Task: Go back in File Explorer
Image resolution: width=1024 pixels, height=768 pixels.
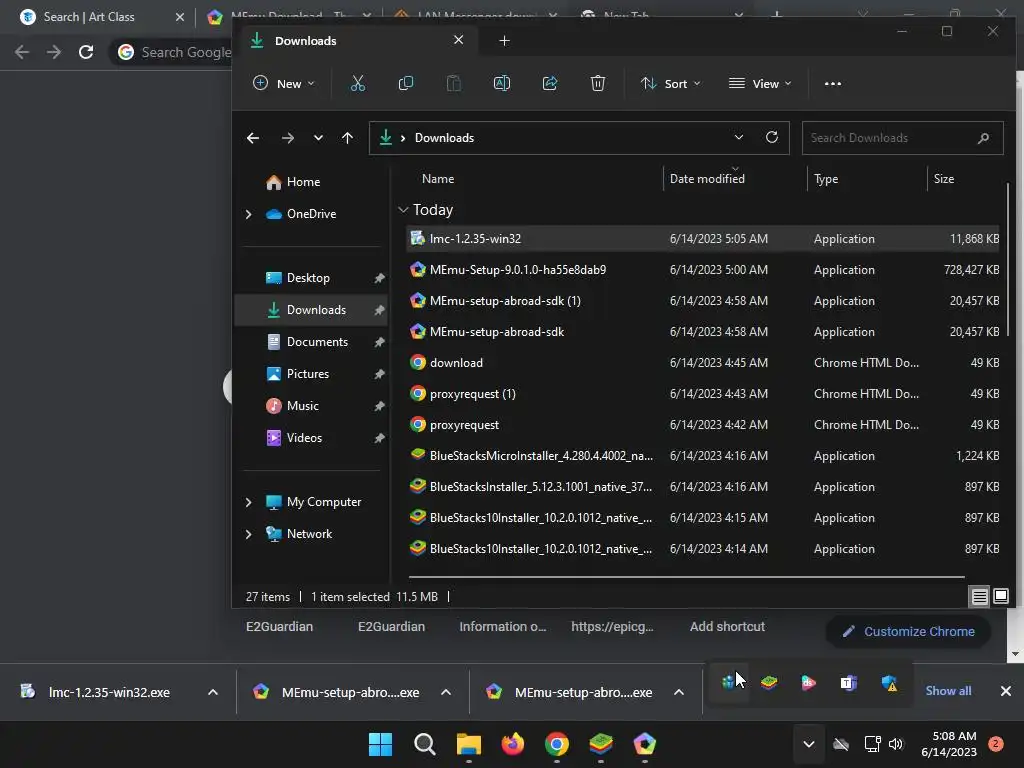Action: click(x=253, y=138)
